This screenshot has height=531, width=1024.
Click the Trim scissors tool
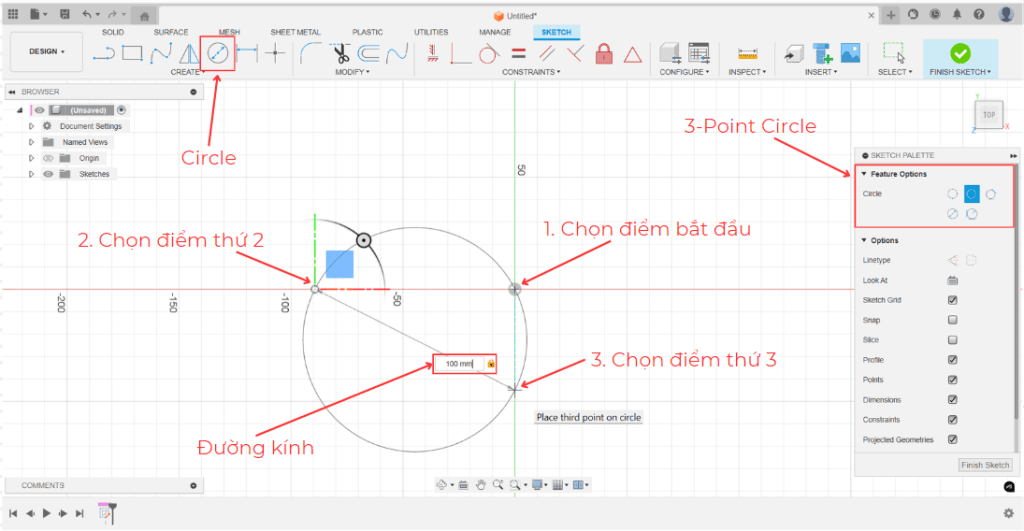point(341,53)
